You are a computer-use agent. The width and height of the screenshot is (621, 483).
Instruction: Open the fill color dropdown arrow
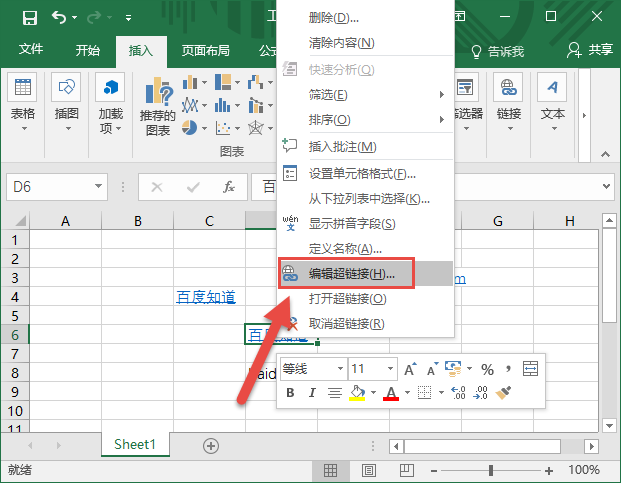coord(373,393)
